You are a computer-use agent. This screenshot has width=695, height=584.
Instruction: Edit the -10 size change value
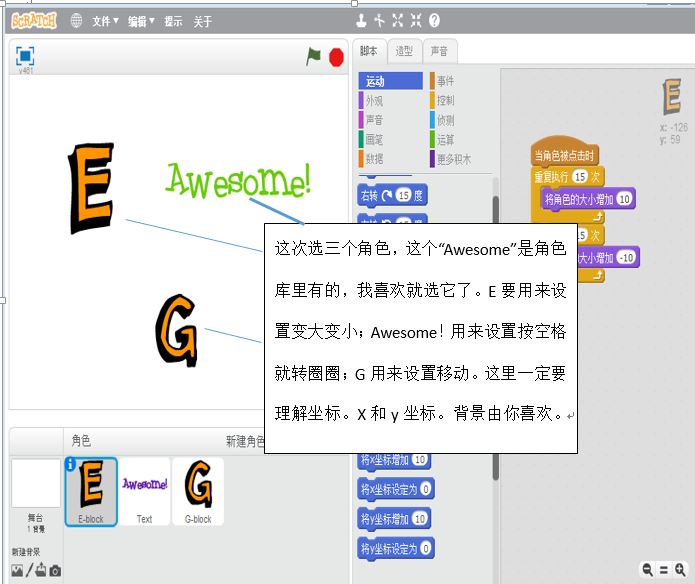click(626, 257)
